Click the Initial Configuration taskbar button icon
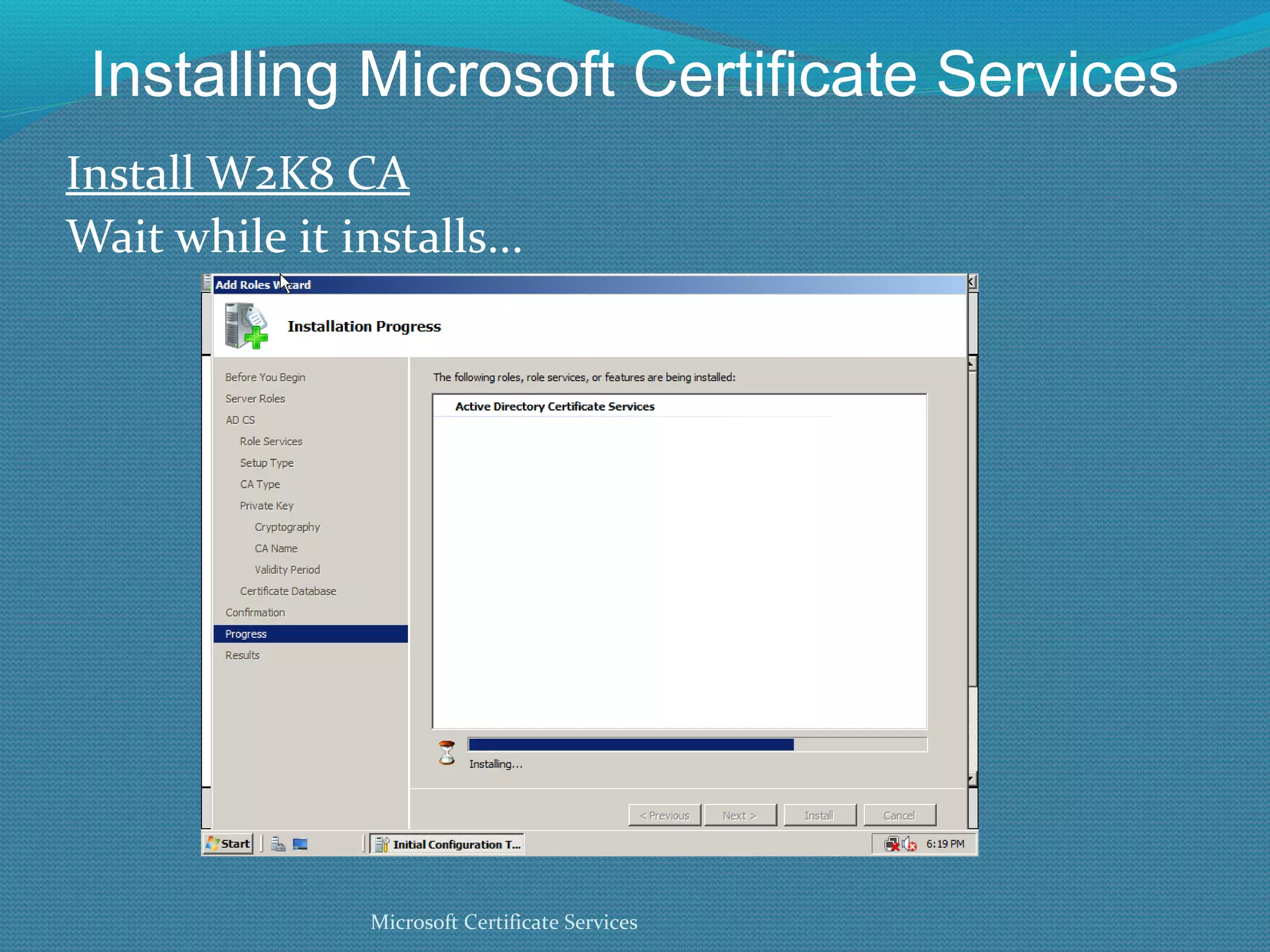 381,844
